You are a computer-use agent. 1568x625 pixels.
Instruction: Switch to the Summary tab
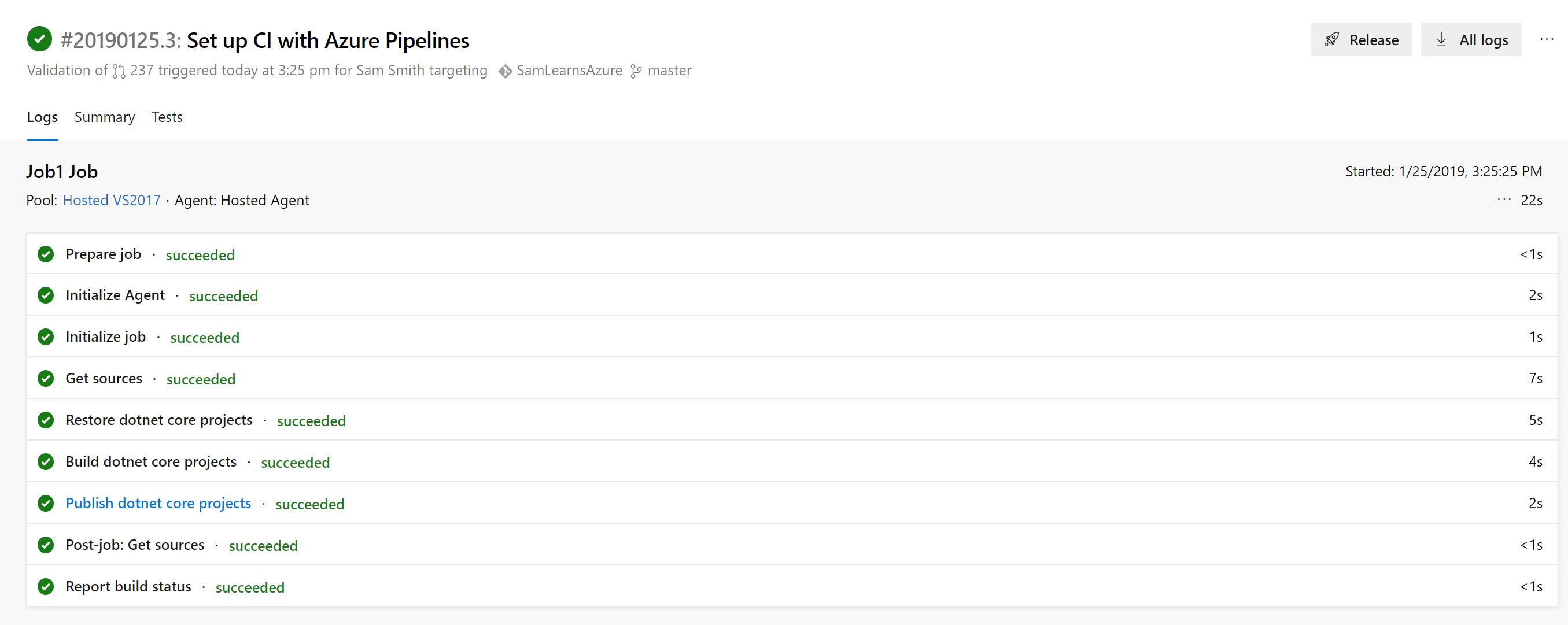[x=105, y=117]
